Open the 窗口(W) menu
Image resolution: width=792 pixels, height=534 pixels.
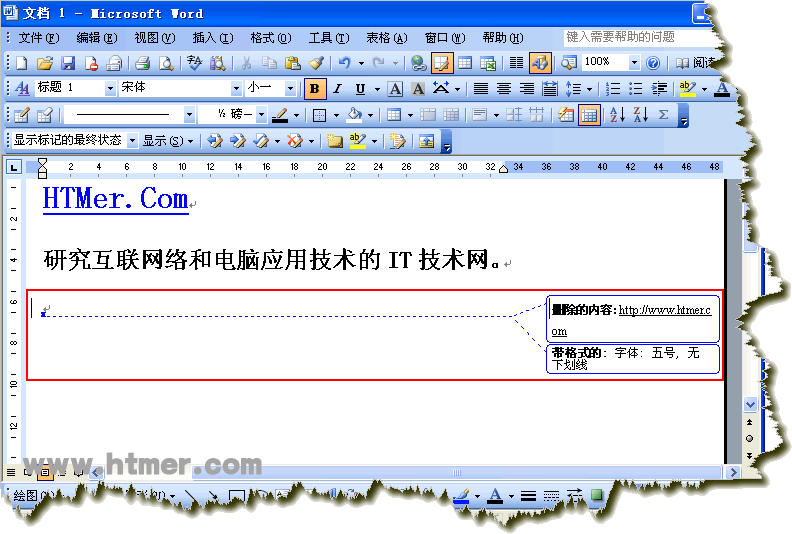[x=444, y=38]
